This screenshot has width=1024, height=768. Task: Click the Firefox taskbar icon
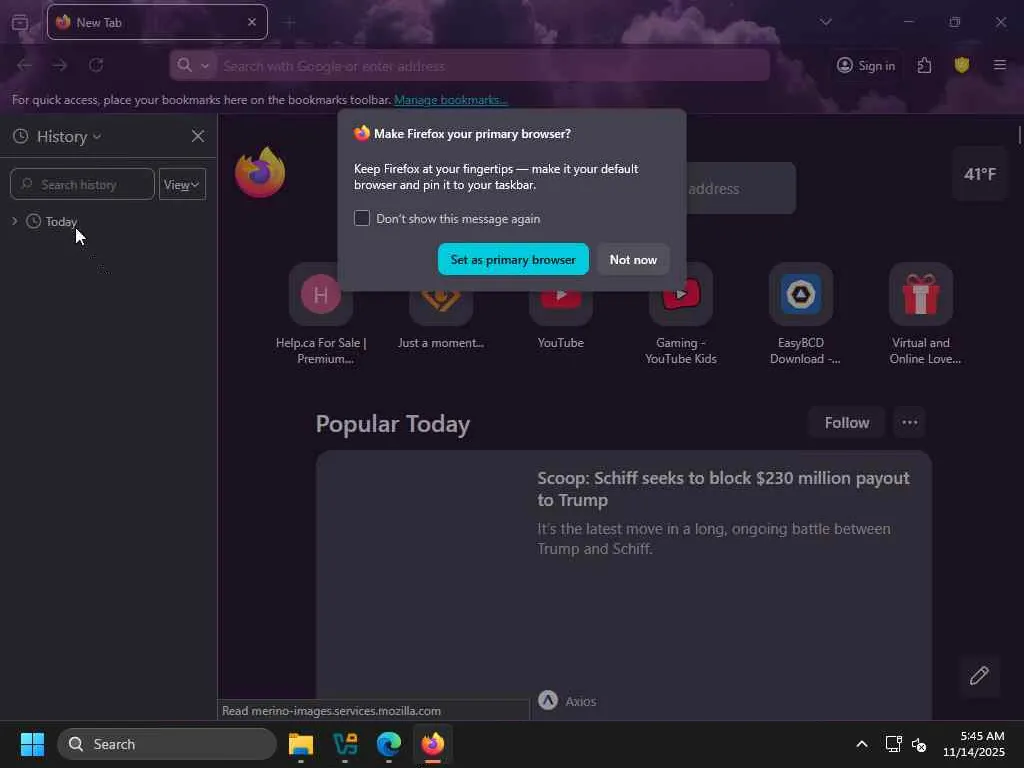pyautogui.click(x=432, y=744)
